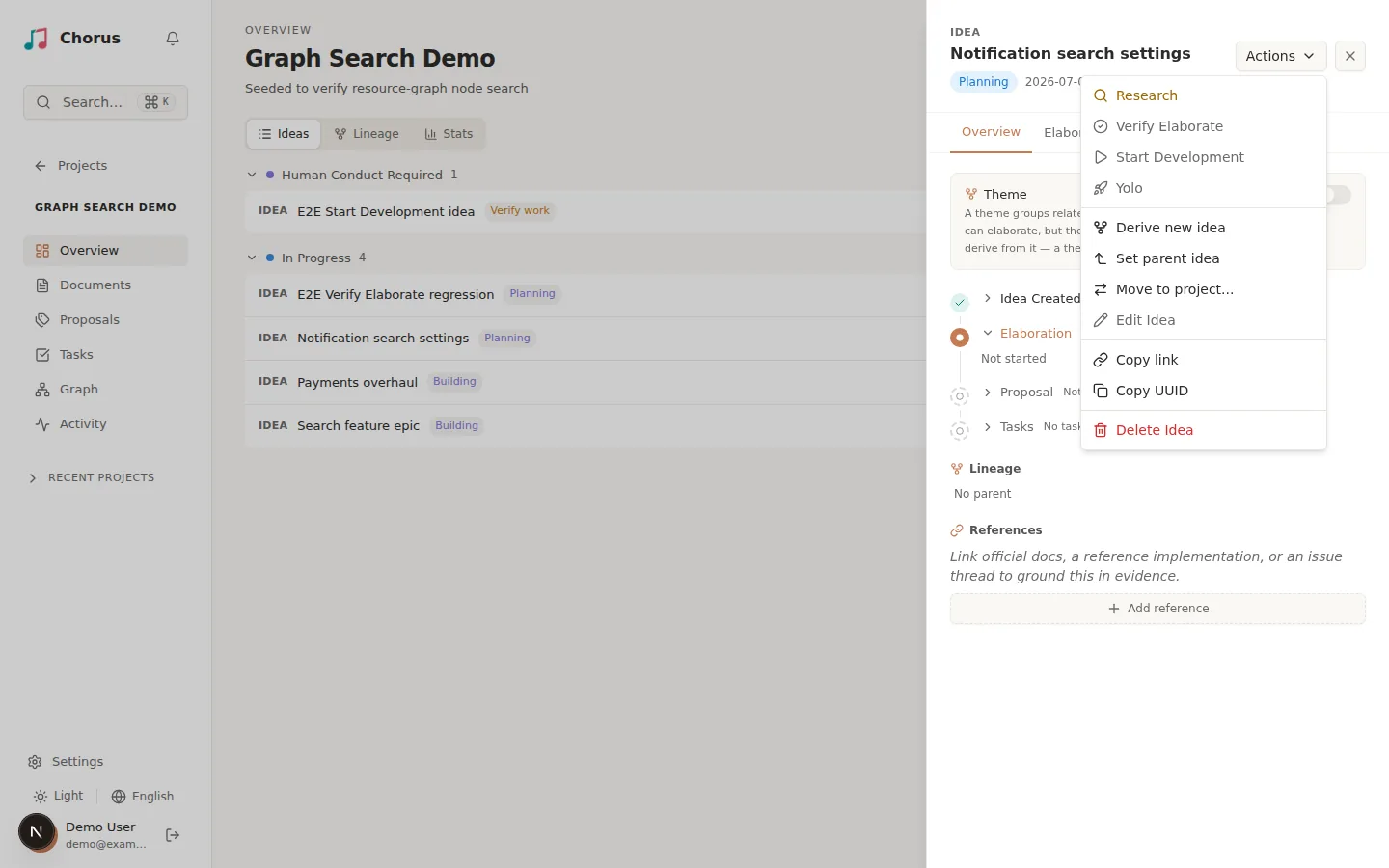This screenshot has width=1389, height=868.
Task: Open Activity in the sidebar
Action: click(x=105, y=424)
